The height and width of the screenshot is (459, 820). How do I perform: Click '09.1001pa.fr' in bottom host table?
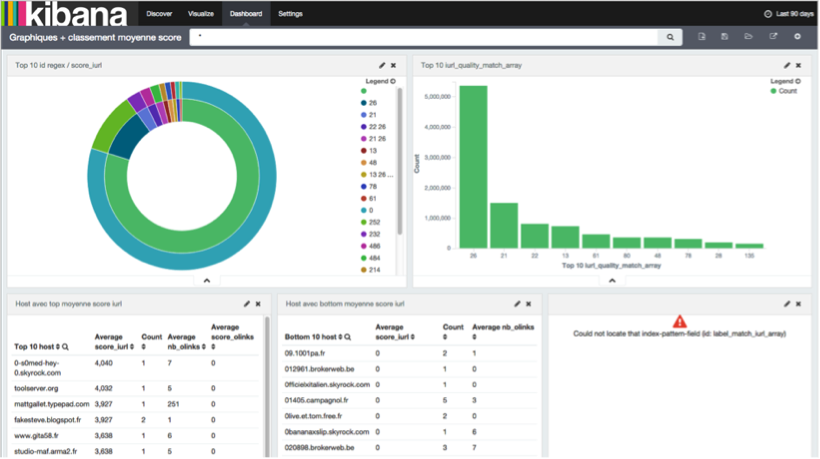pyautogui.click(x=305, y=353)
